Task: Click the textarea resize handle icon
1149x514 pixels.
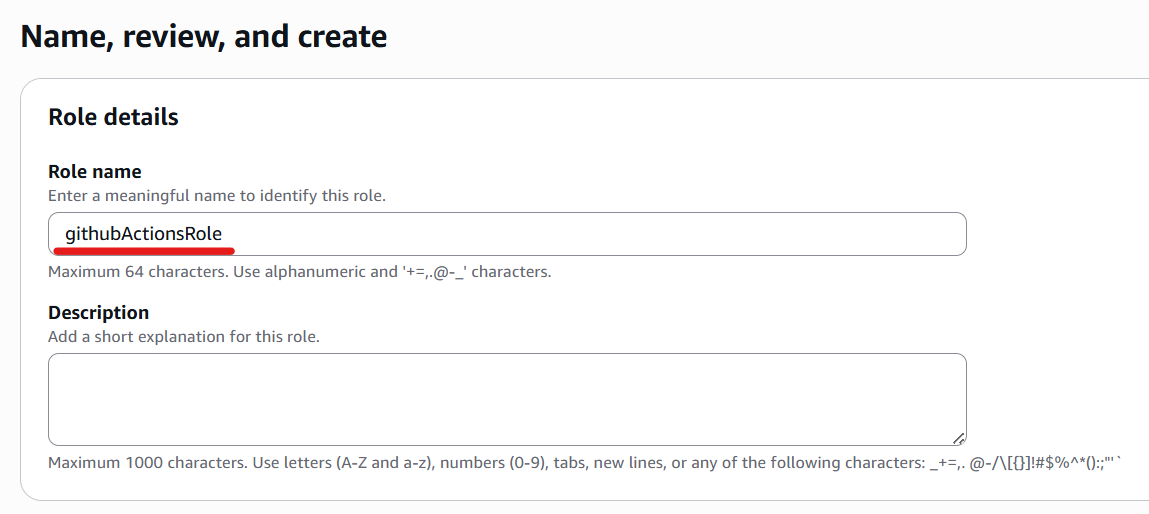Action: pyautogui.click(x=958, y=438)
